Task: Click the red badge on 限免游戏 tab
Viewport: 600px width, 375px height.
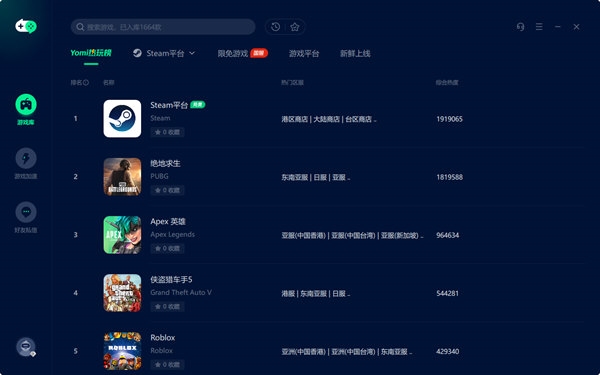Action: click(x=259, y=53)
